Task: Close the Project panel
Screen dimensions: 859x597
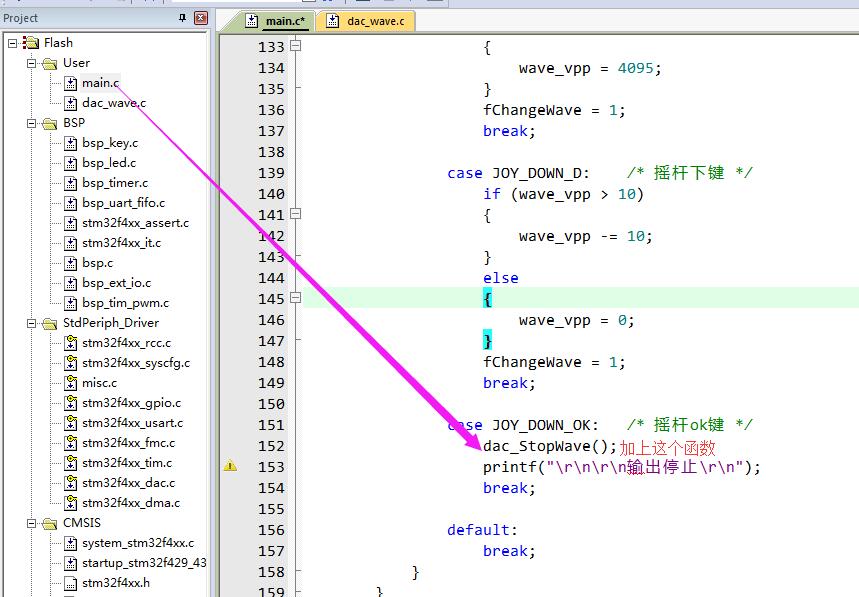Action: click(201, 18)
